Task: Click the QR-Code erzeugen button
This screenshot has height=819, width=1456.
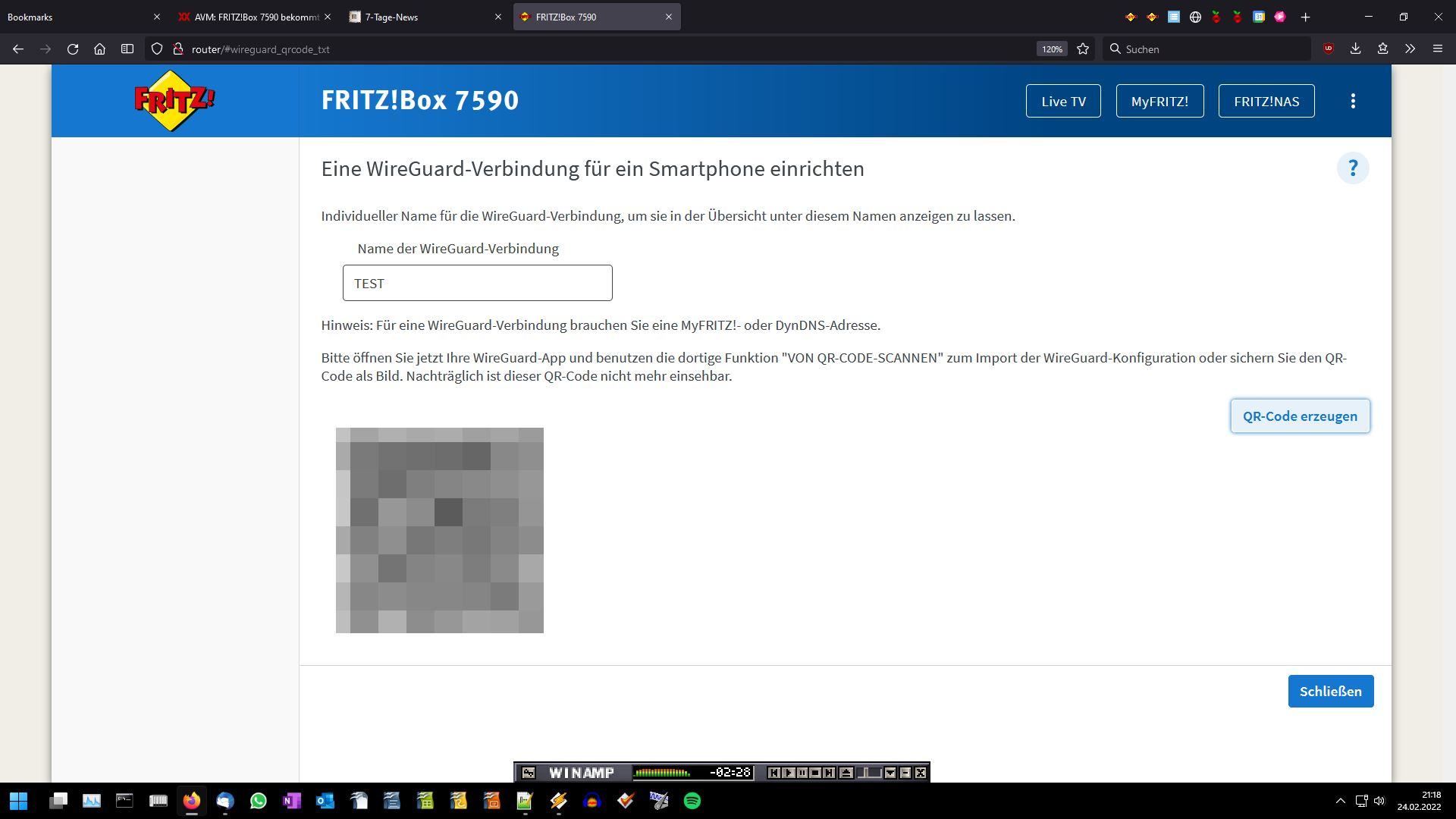Action: [1300, 416]
